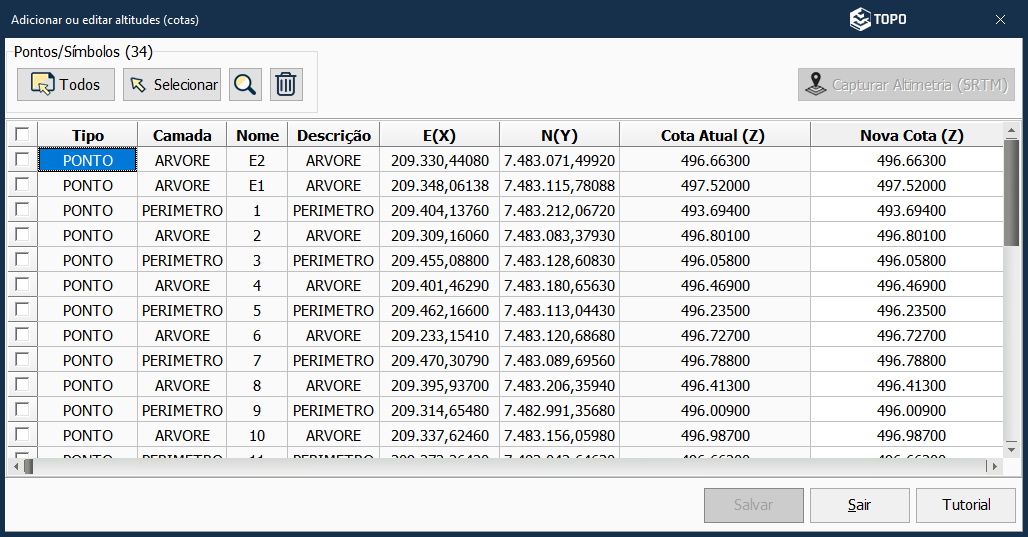This screenshot has height=537, width=1028.
Task: Click the Capturar Altimetria (SRTM) button
Action: click(907, 85)
